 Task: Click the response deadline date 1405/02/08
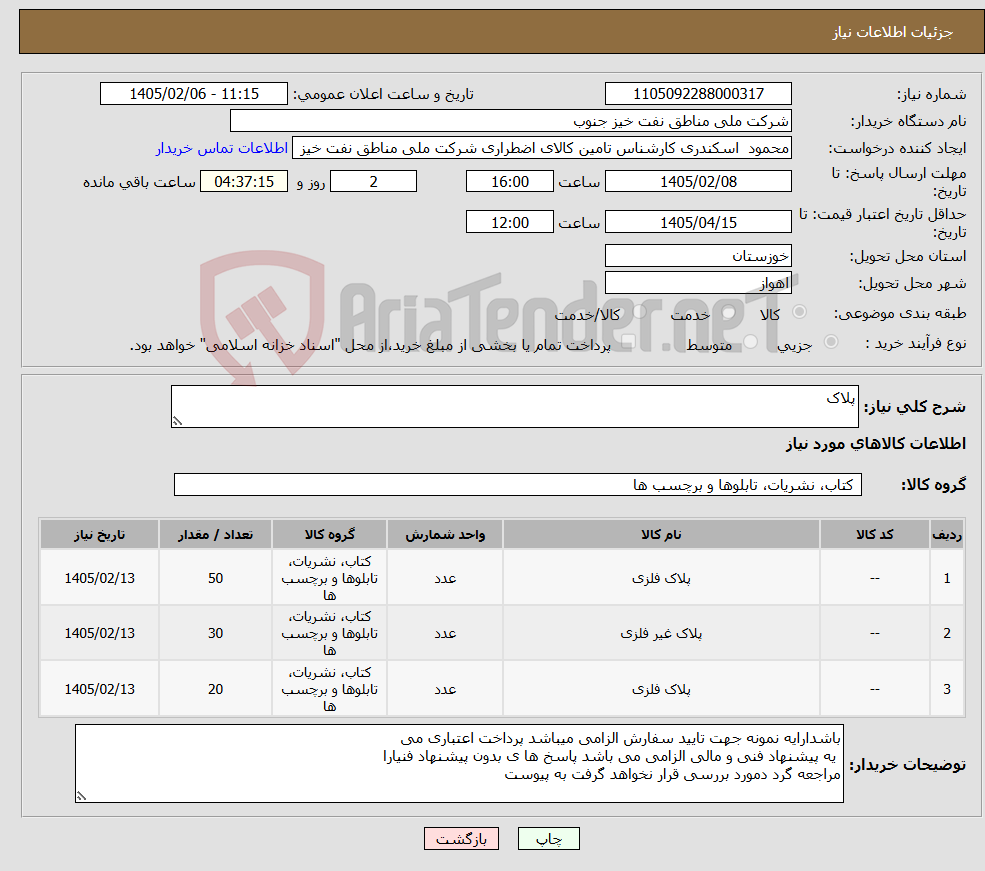point(698,181)
